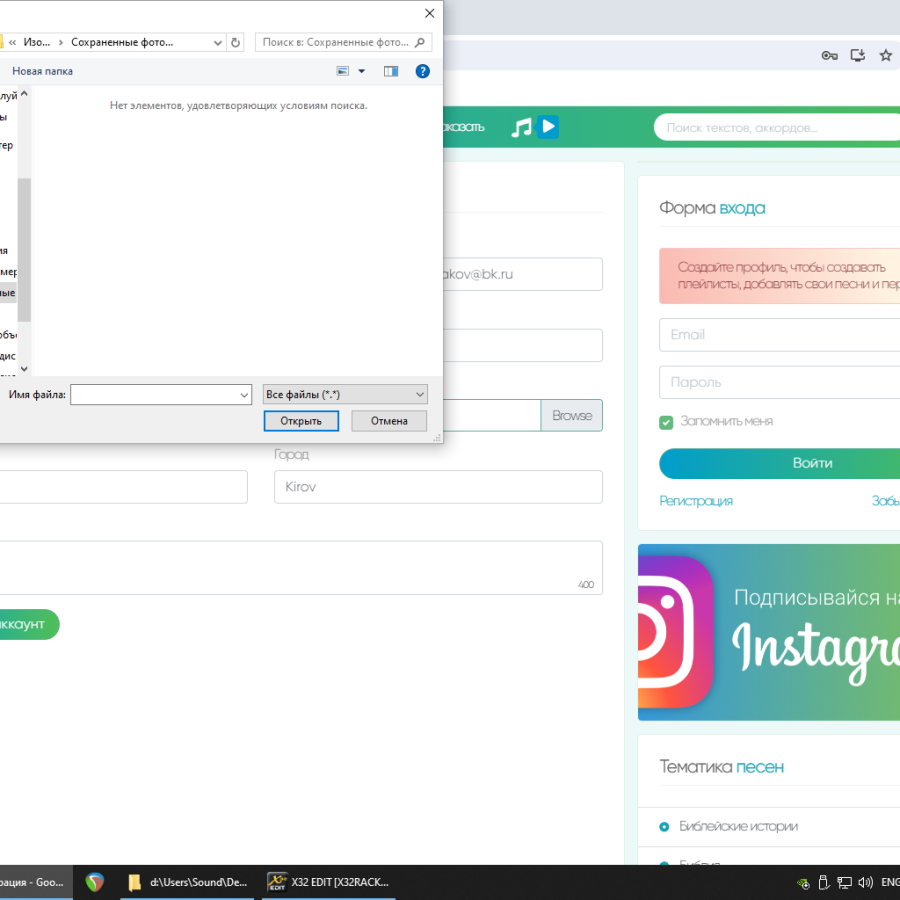This screenshot has width=900, height=900.
Task: Toggle the 'Запомнить меня' checkbox
Action: [x=666, y=422]
